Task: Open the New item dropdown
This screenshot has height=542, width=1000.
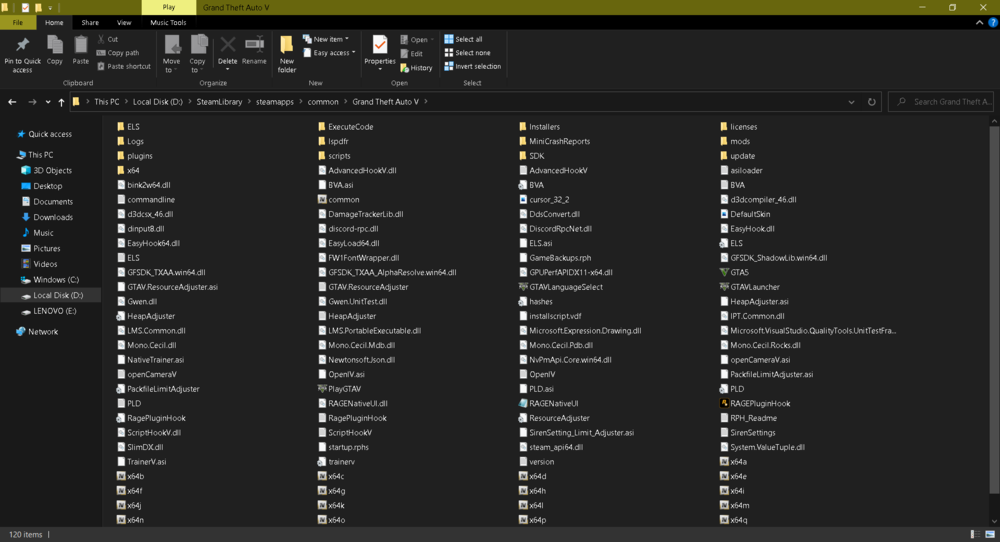Action: [326, 39]
